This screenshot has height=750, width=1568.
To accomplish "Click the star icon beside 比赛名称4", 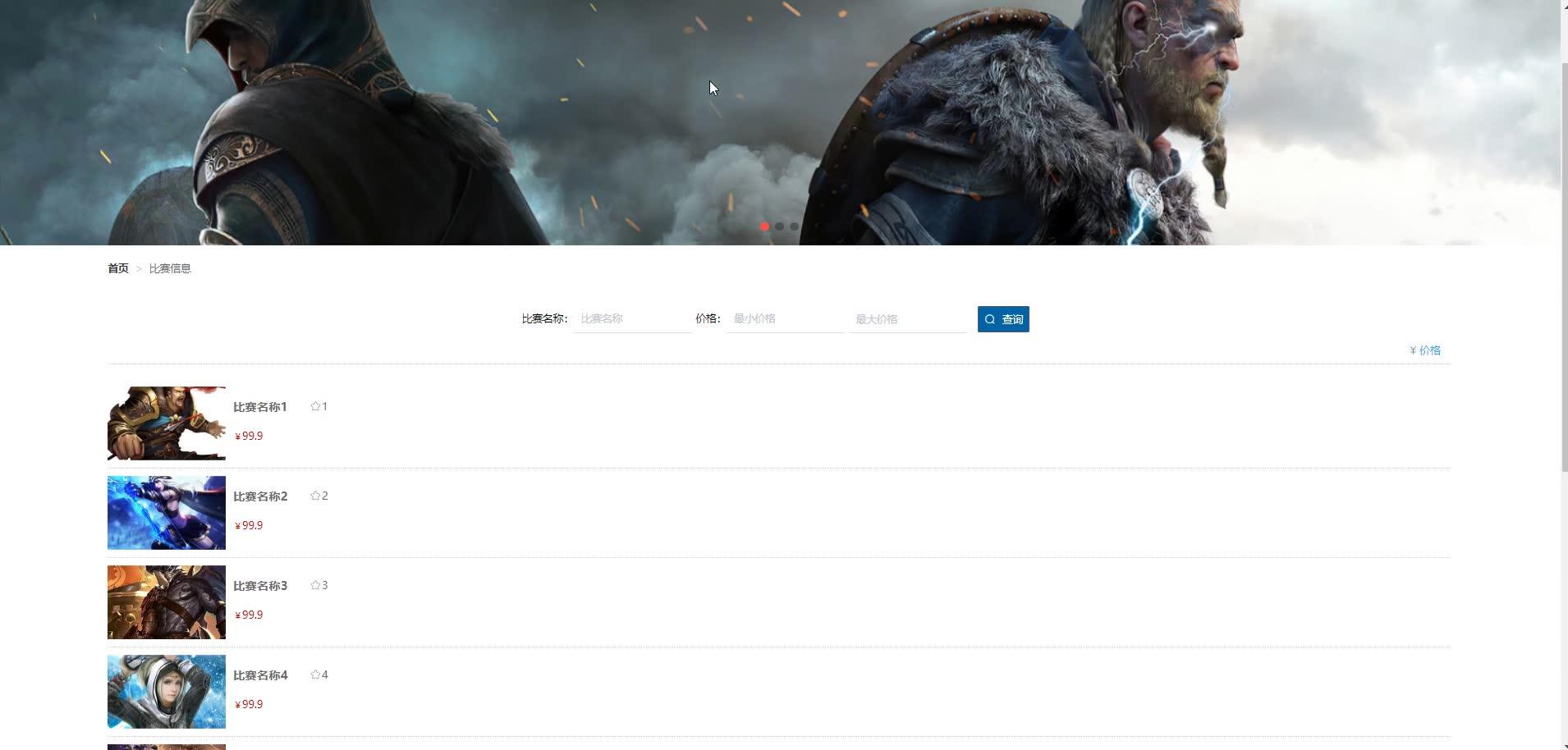I will [x=315, y=675].
